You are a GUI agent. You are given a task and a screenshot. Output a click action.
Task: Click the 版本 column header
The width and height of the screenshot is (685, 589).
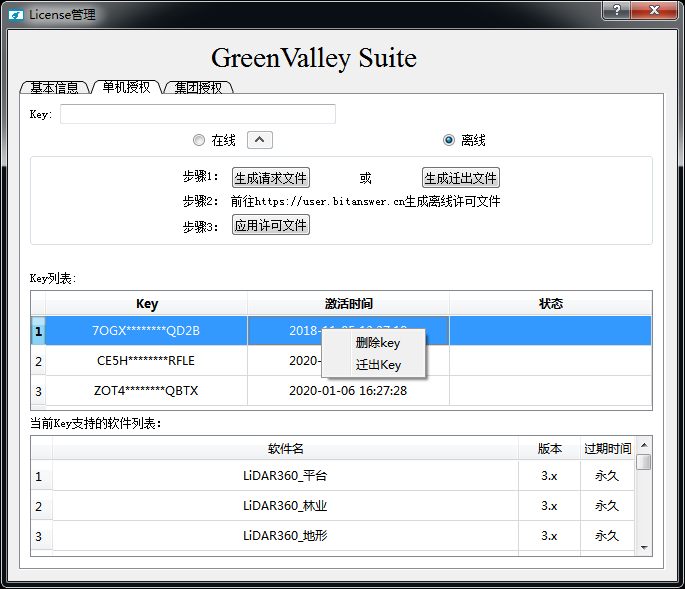[x=550, y=448]
